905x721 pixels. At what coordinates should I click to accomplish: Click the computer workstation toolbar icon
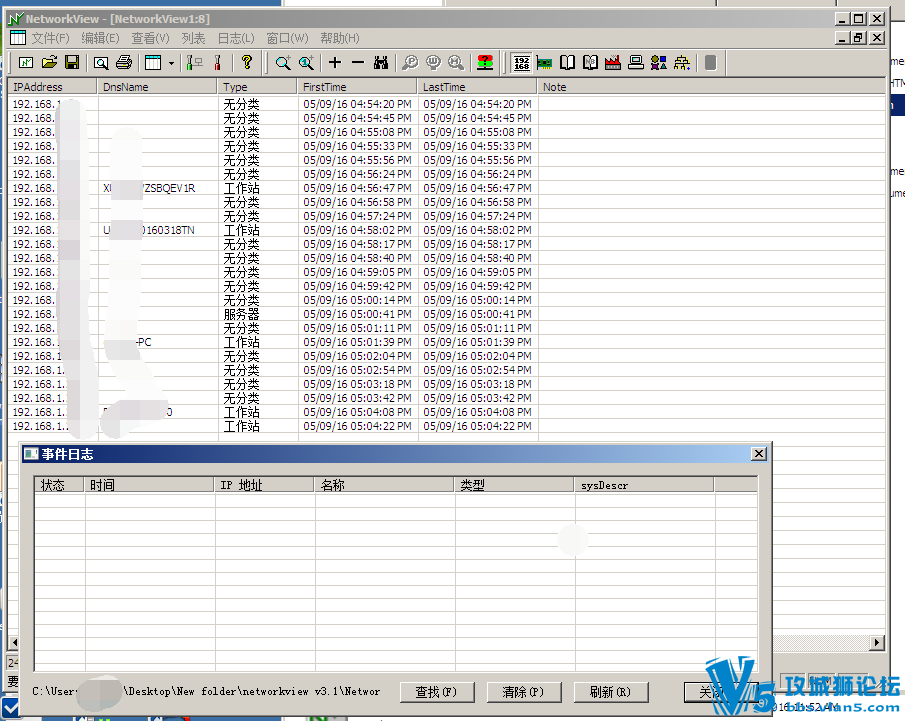tap(636, 62)
